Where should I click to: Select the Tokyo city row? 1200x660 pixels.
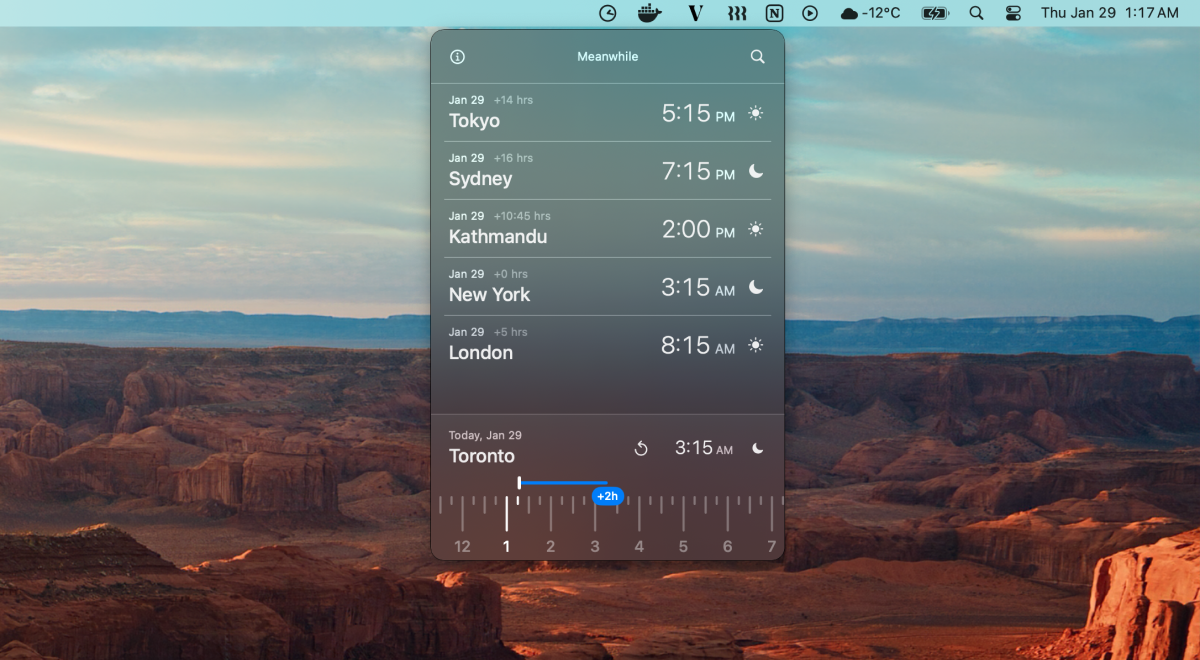point(608,112)
